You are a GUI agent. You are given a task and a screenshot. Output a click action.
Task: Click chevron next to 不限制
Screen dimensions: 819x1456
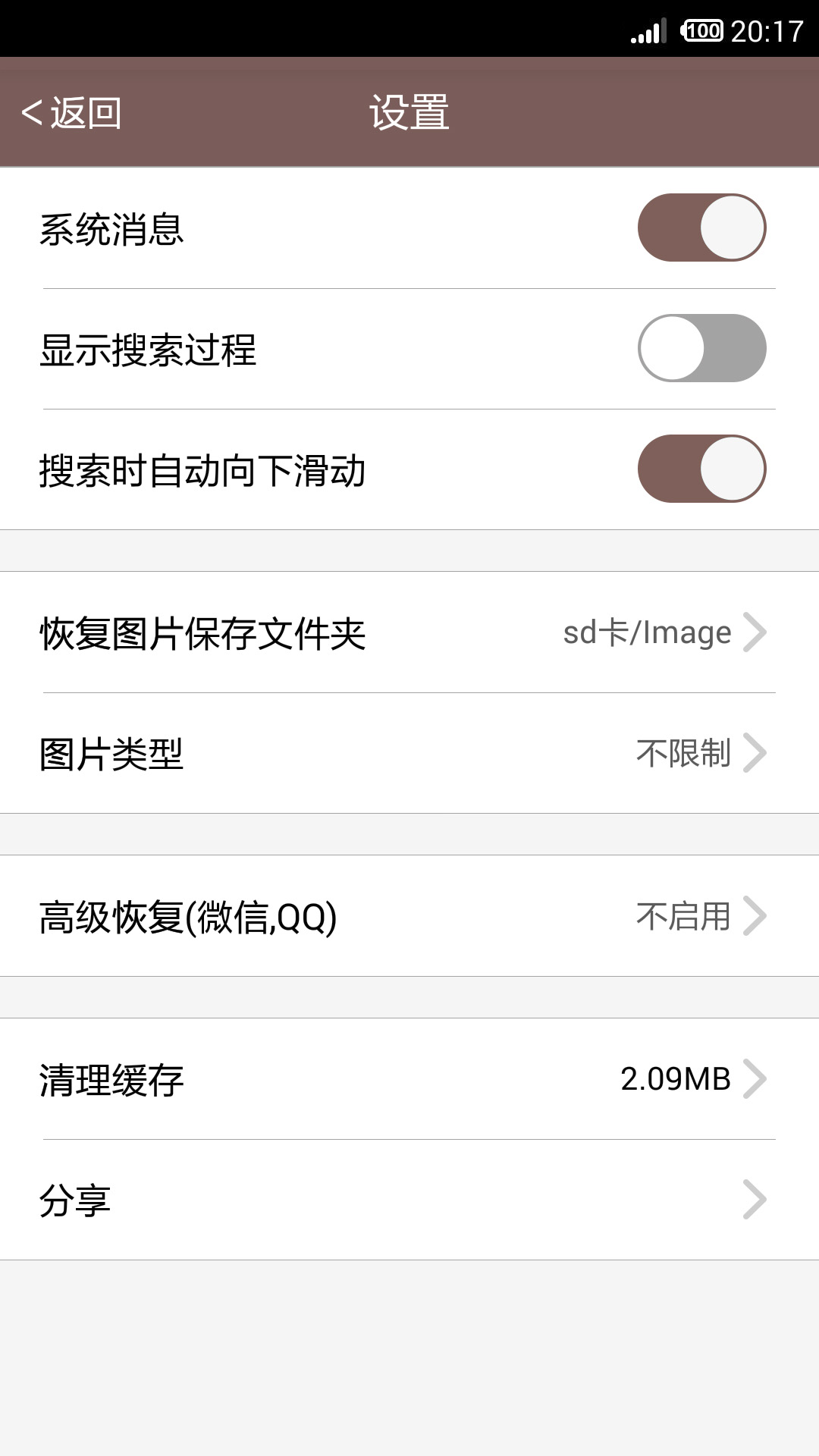click(755, 753)
